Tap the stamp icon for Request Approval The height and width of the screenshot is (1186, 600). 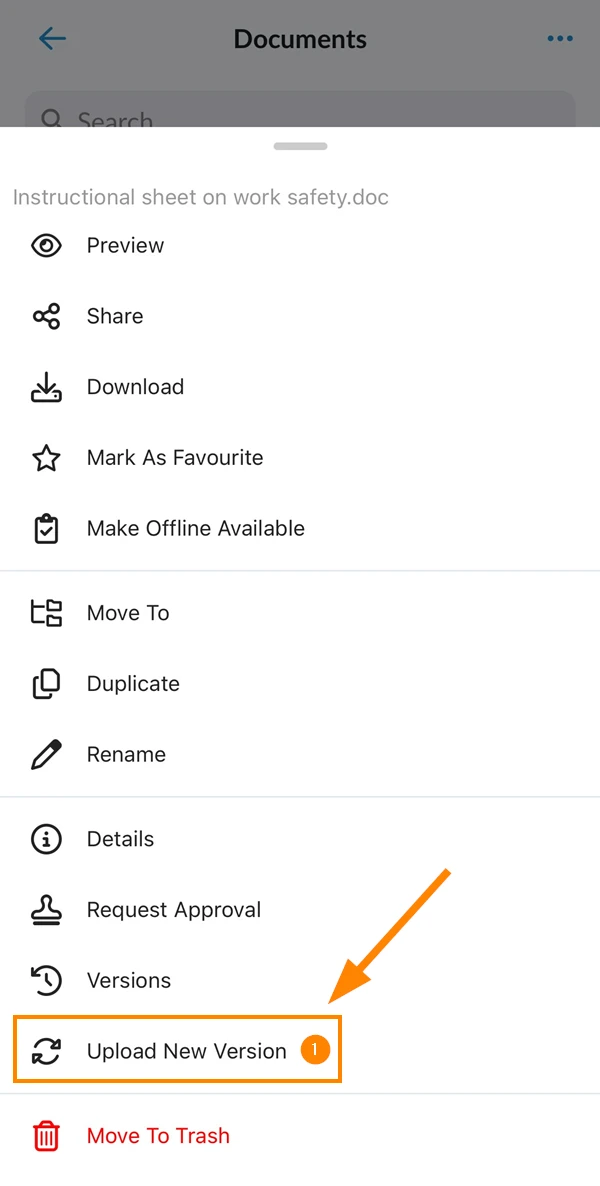[46, 910]
